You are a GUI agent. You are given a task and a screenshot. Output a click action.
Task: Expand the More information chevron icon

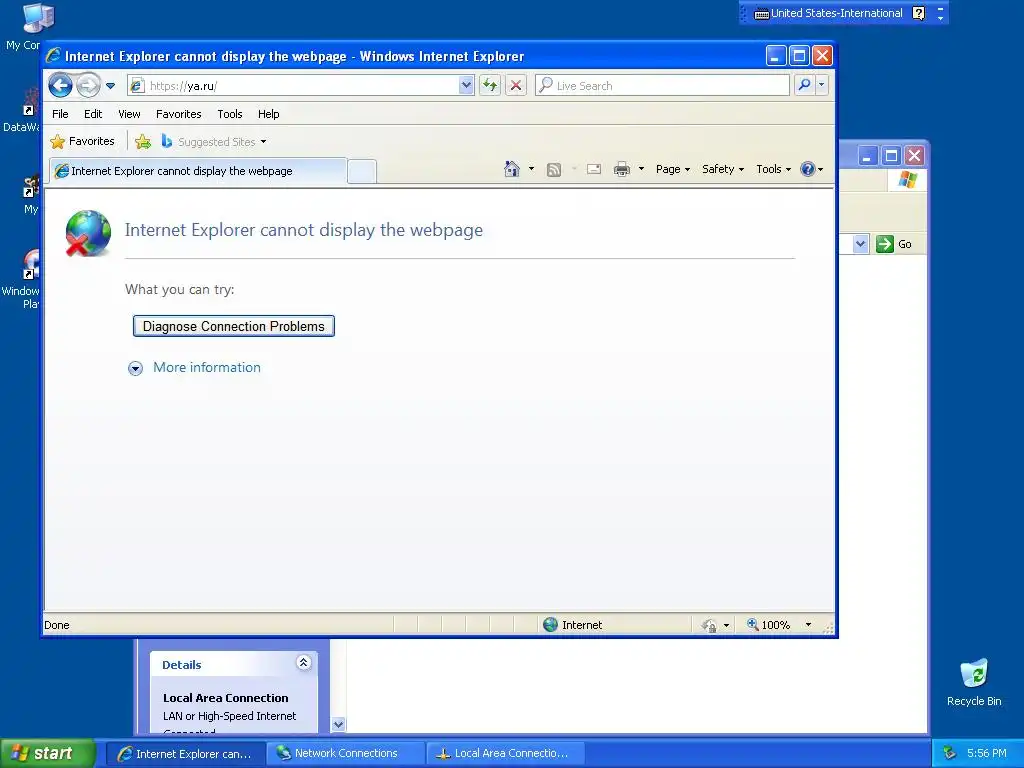(x=135, y=368)
